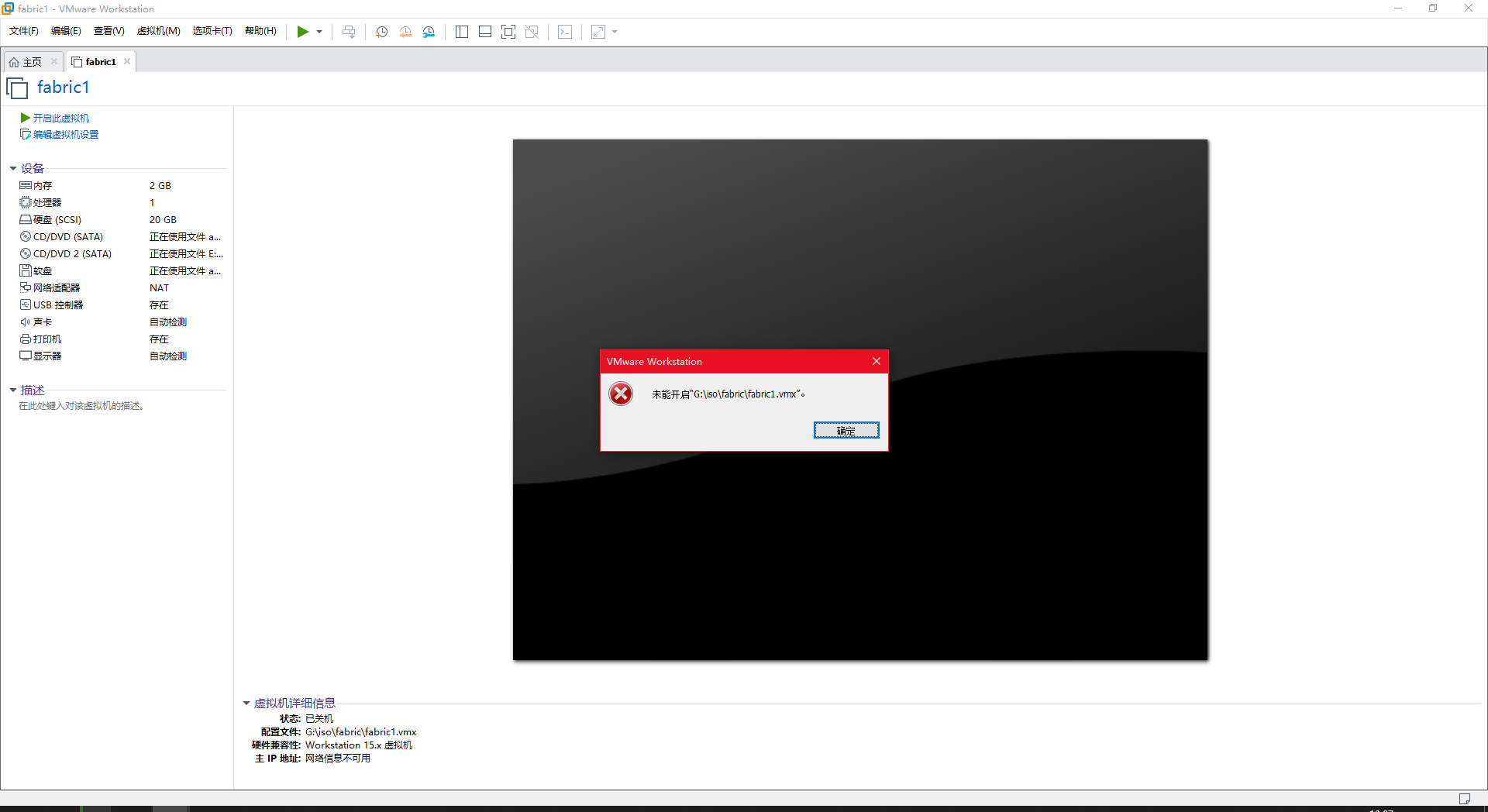
Task: Select the USB 控制器 device row
Action: coord(122,305)
